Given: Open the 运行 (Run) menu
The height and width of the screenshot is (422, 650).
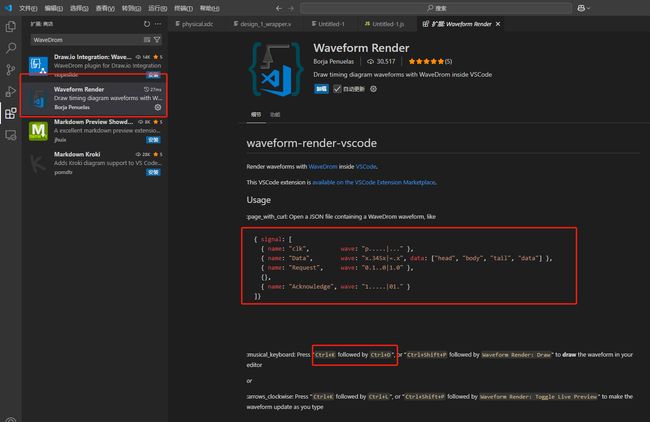Looking at the screenshot, I should [x=158, y=8].
